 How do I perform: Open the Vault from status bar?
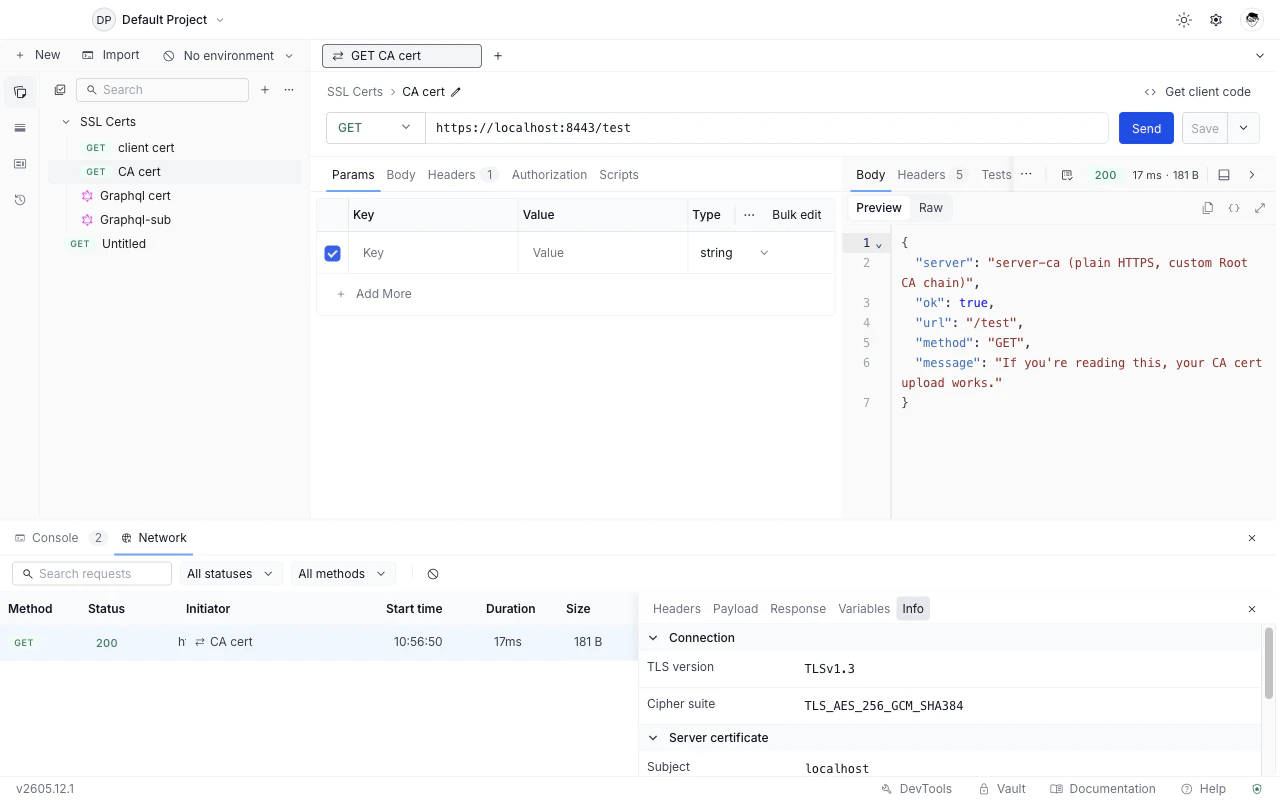[x=1002, y=789]
